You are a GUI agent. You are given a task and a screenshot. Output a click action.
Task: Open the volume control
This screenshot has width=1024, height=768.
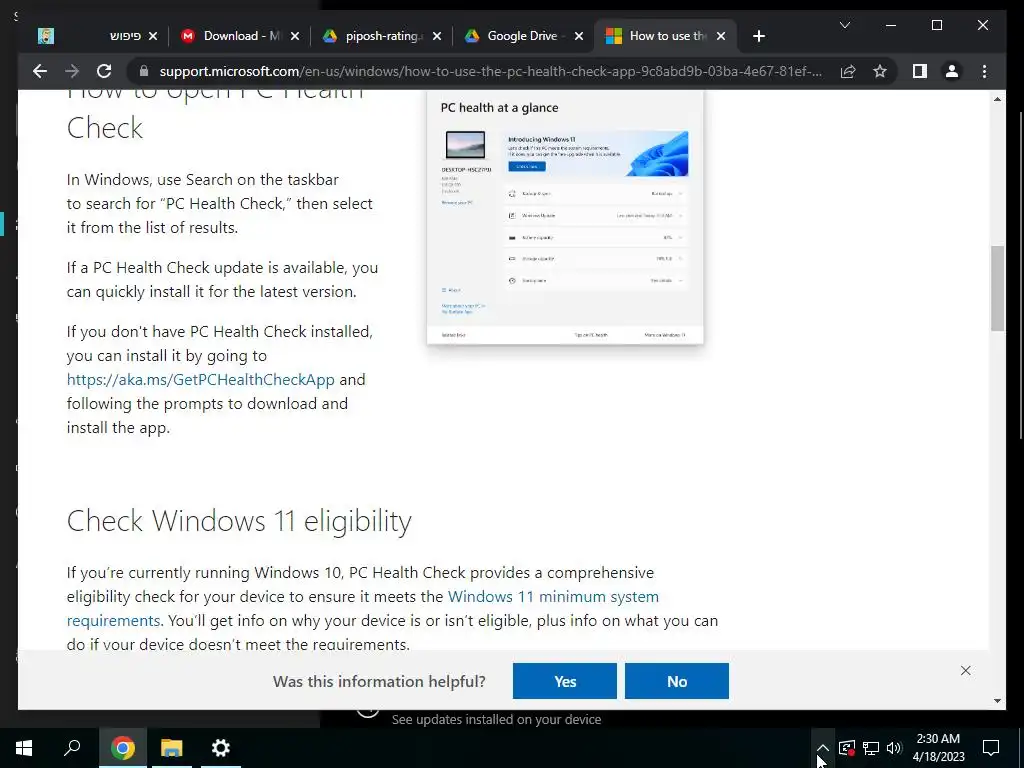894,748
